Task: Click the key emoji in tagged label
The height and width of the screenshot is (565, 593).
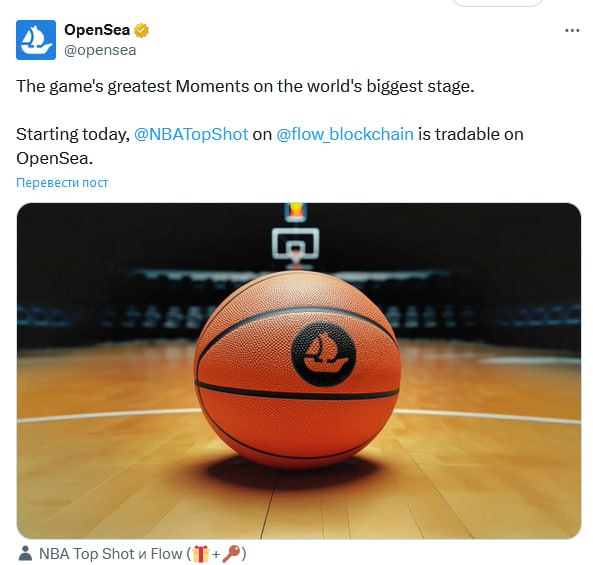Action: (x=231, y=554)
